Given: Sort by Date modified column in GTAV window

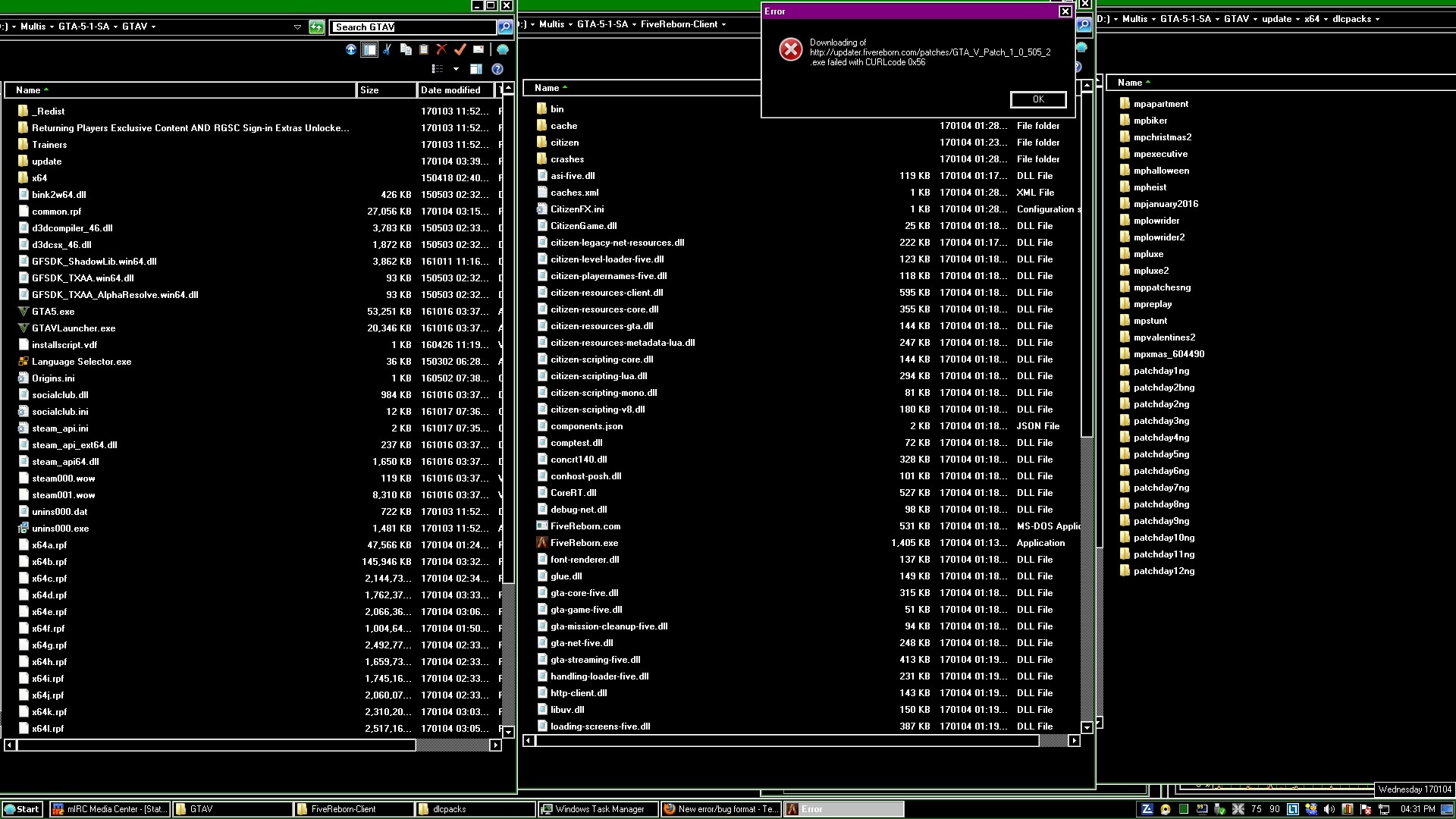Looking at the screenshot, I should click(455, 89).
